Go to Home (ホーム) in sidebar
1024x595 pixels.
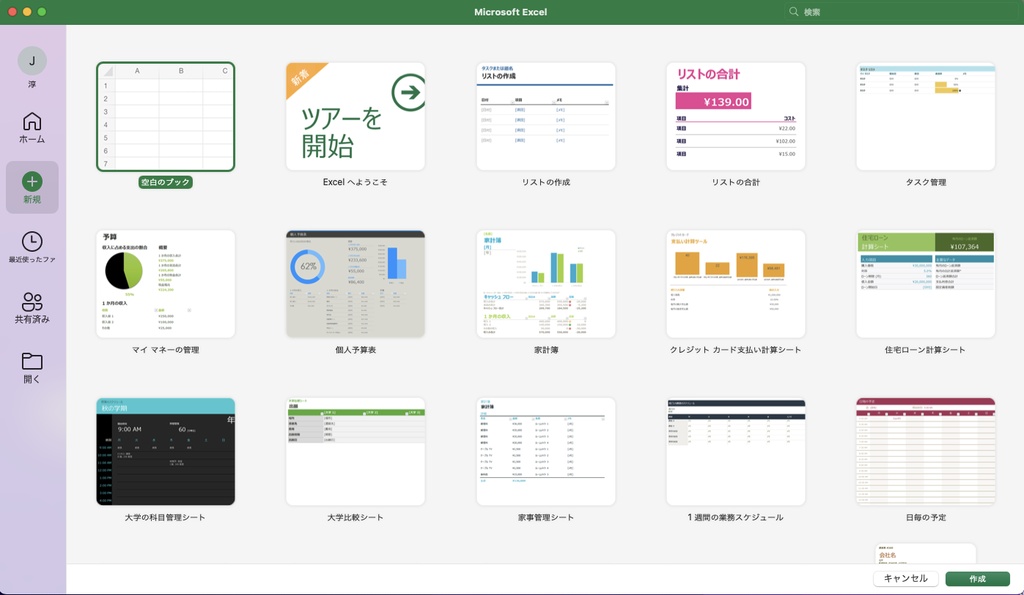[32, 128]
